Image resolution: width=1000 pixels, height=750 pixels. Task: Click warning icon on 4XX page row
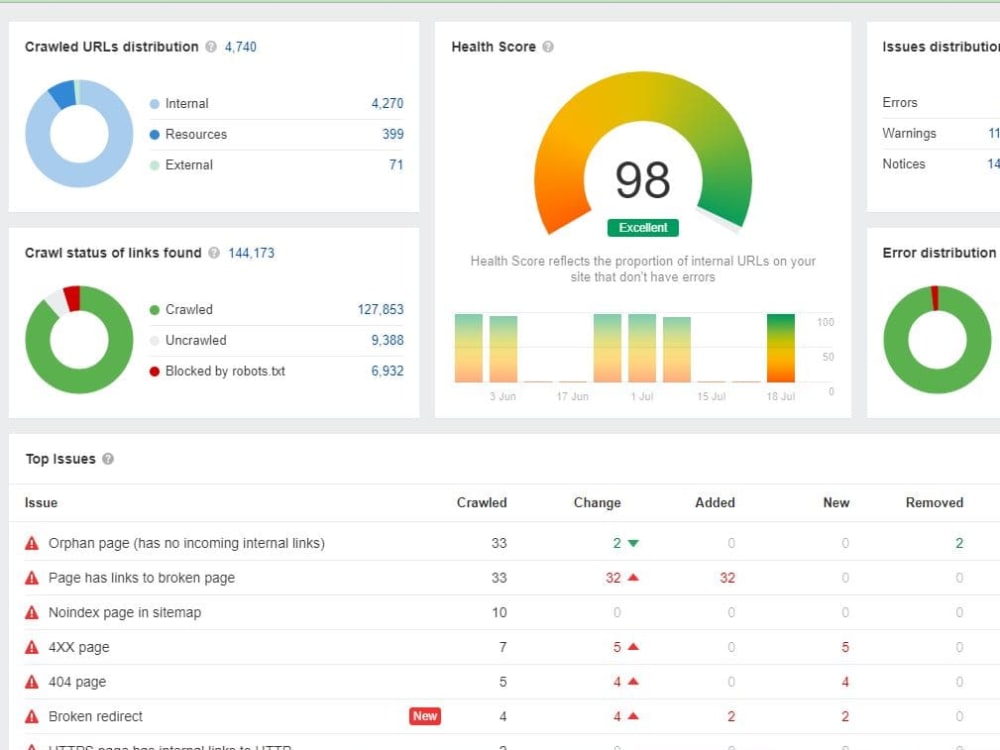32,647
